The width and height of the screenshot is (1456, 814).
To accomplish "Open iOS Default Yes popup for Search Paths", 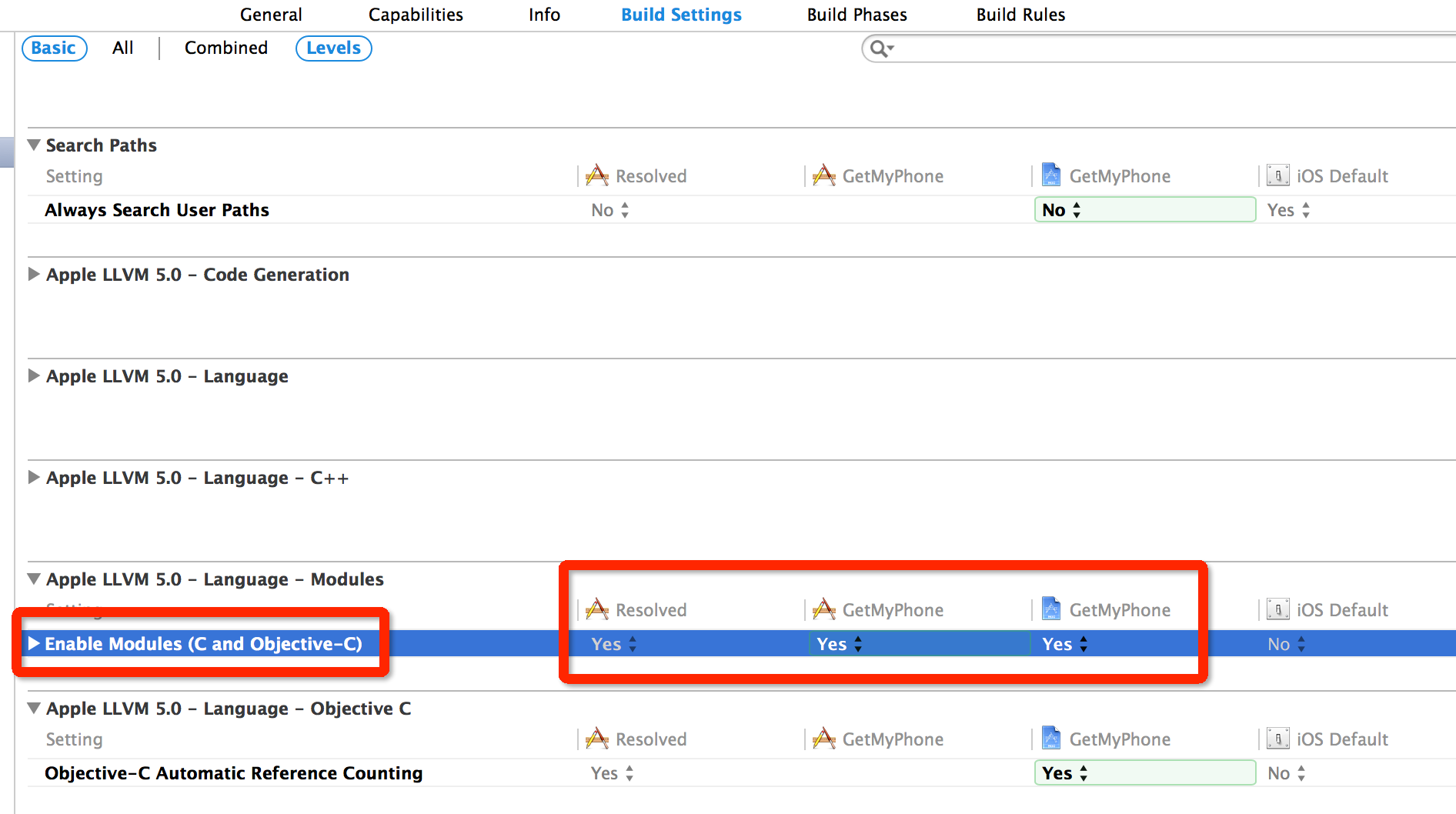I will click(1289, 210).
